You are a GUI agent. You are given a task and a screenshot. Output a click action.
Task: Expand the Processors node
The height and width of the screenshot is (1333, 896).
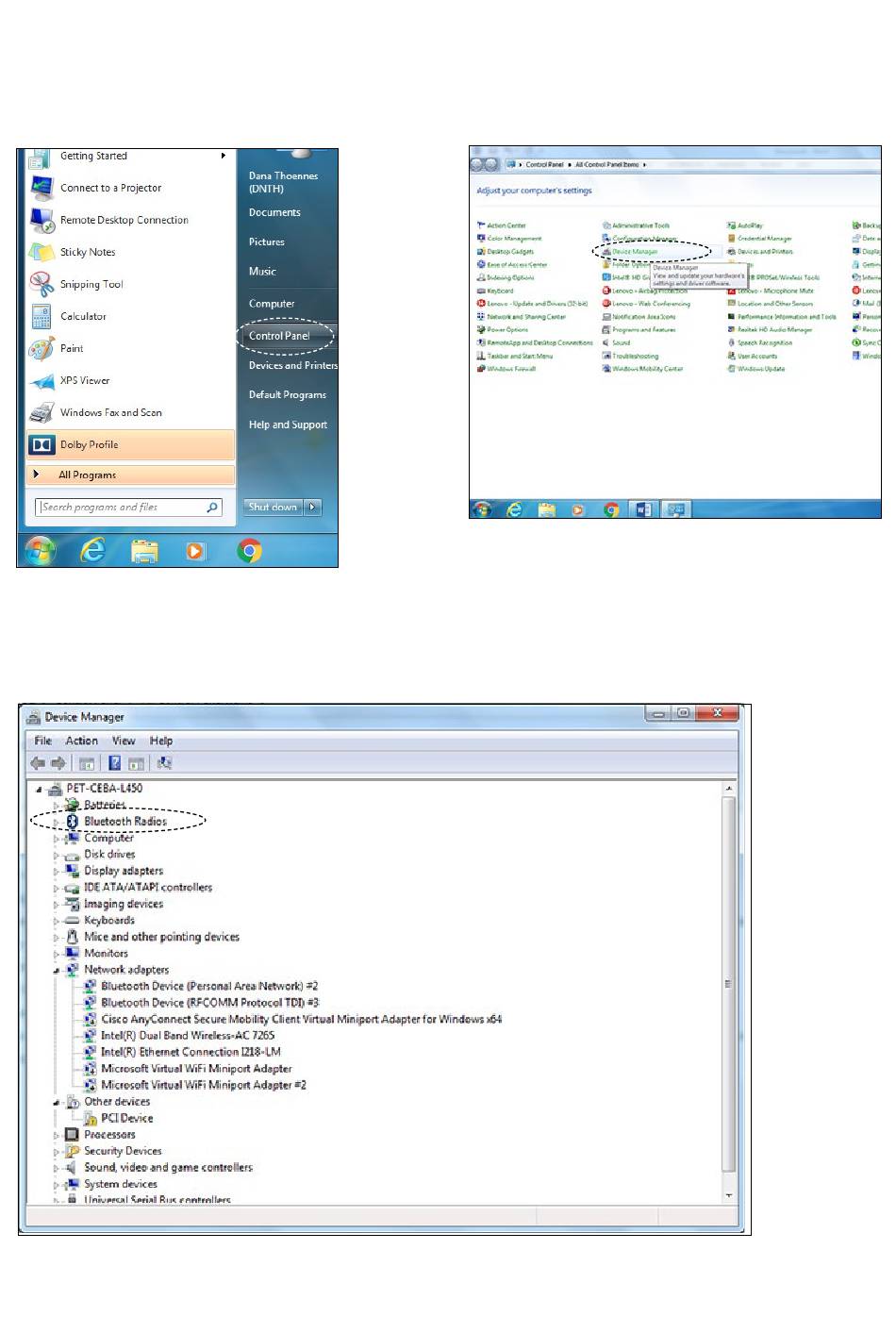point(57,1135)
